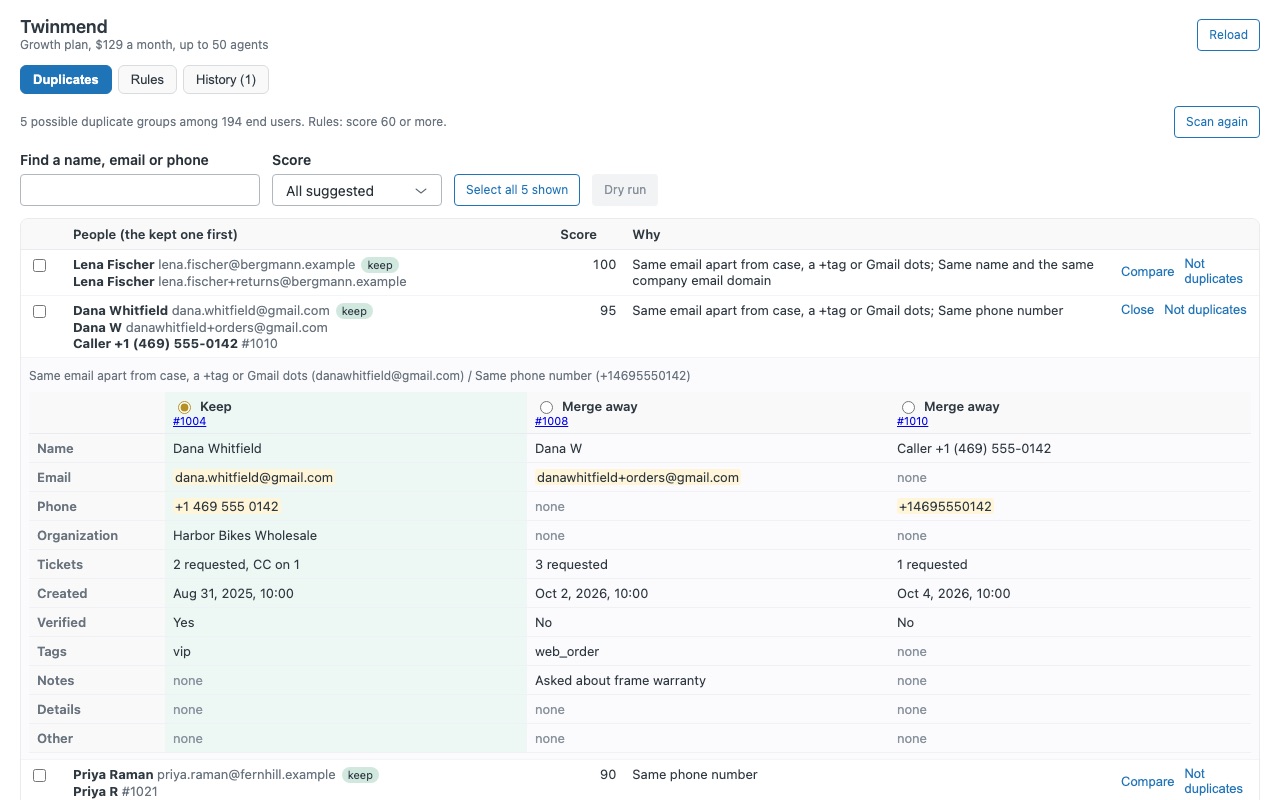The image size is (1280, 800).
Task: Mark Dana Whitfield group as Not duplicates
Action: (x=1205, y=310)
